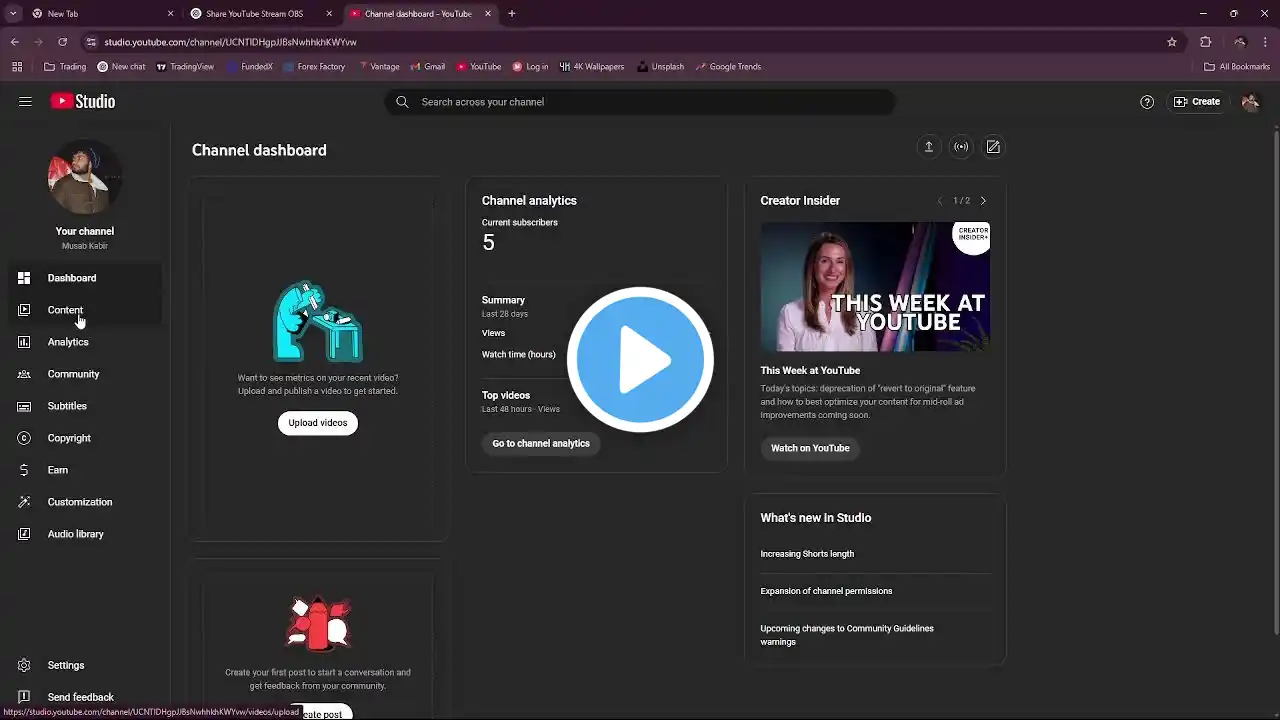Open the Vantage bookmark
The width and height of the screenshot is (1280, 720).
point(378,67)
